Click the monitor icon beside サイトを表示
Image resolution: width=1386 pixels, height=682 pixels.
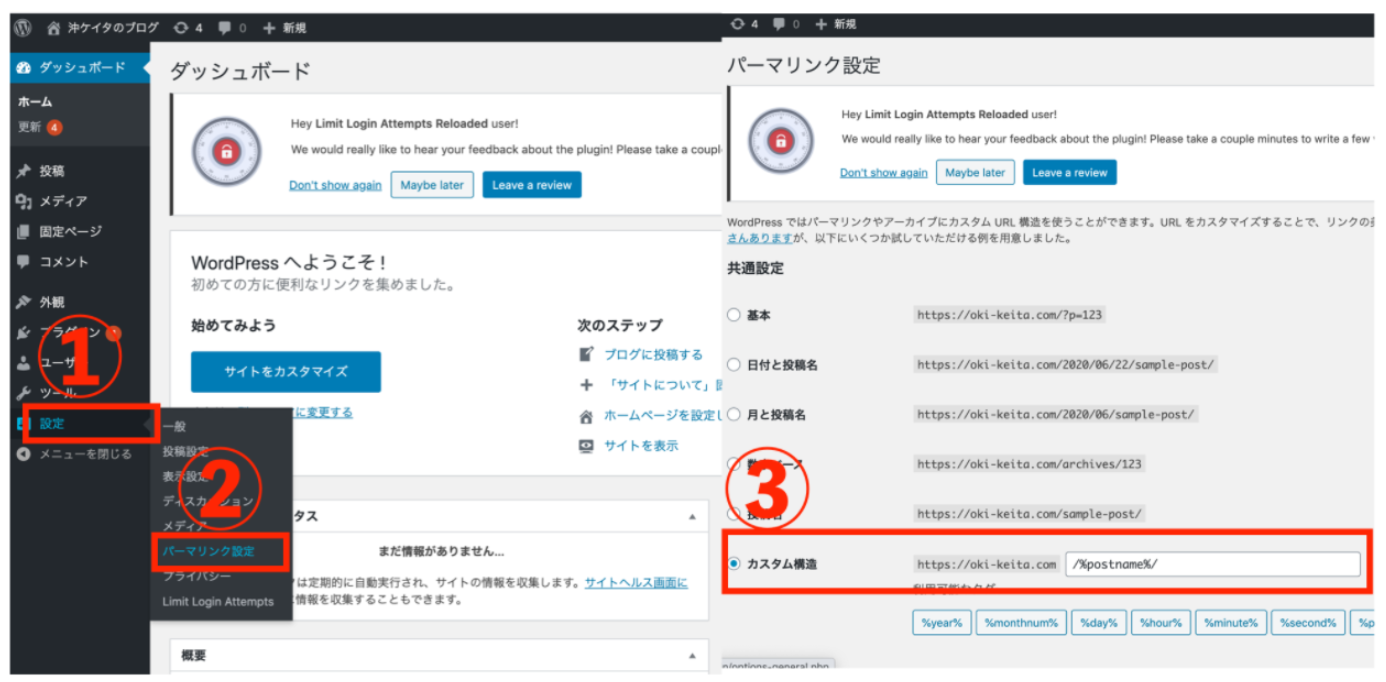point(587,446)
